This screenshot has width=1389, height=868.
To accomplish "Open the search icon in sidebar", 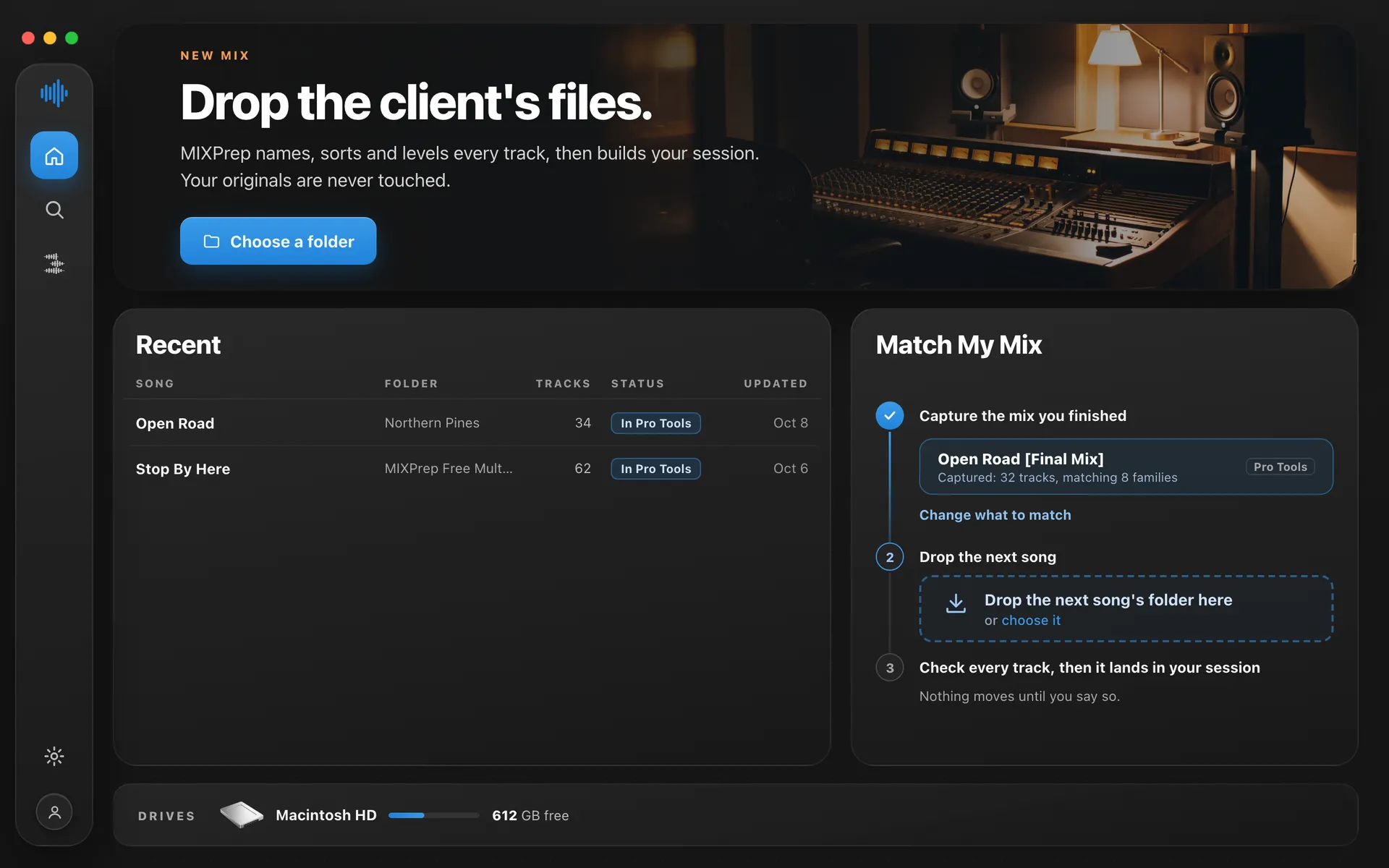I will [x=54, y=210].
